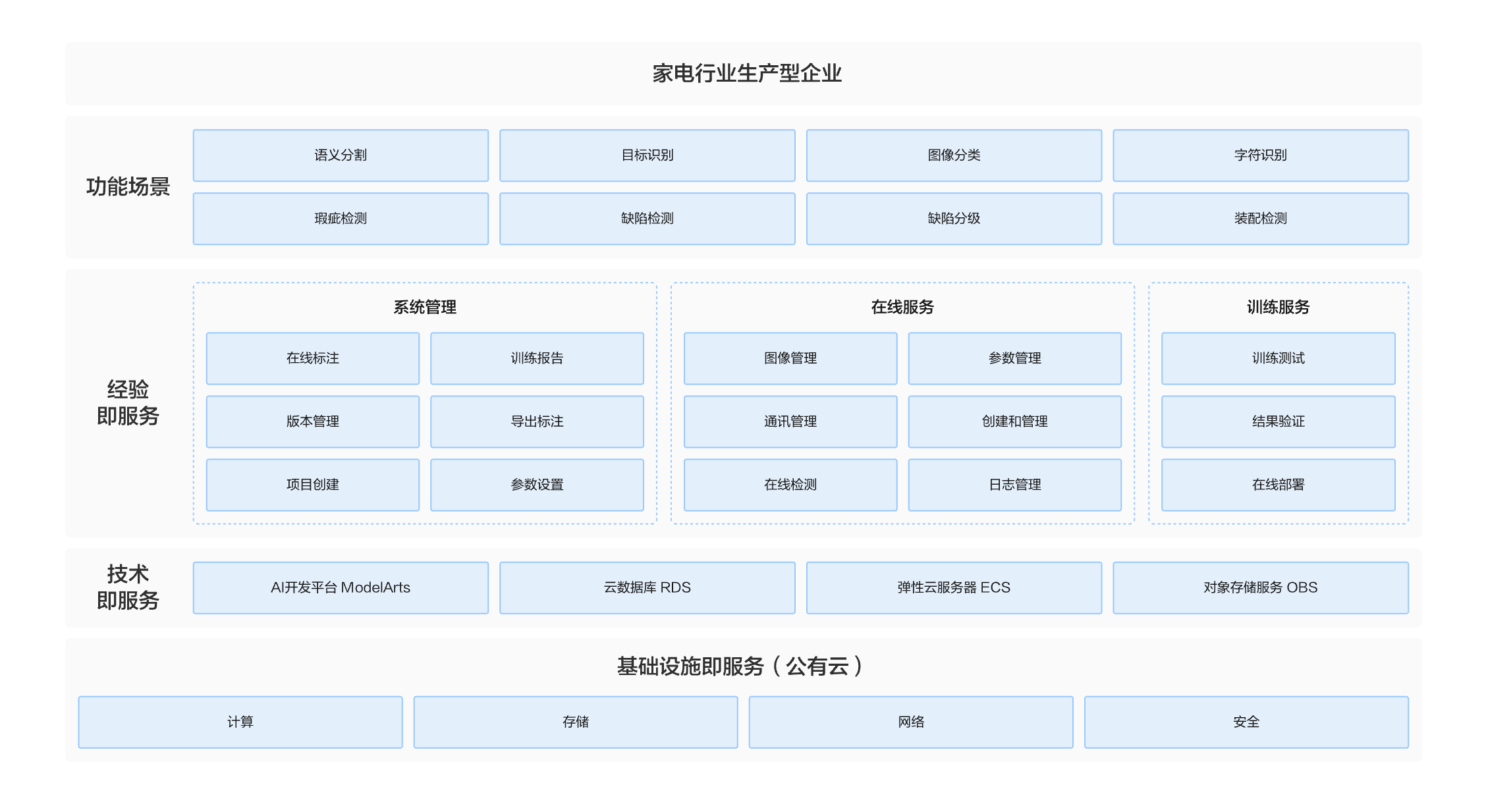Click the 装配检测 box
This screenshot has height=812, width=1486.
[1260, 219]
